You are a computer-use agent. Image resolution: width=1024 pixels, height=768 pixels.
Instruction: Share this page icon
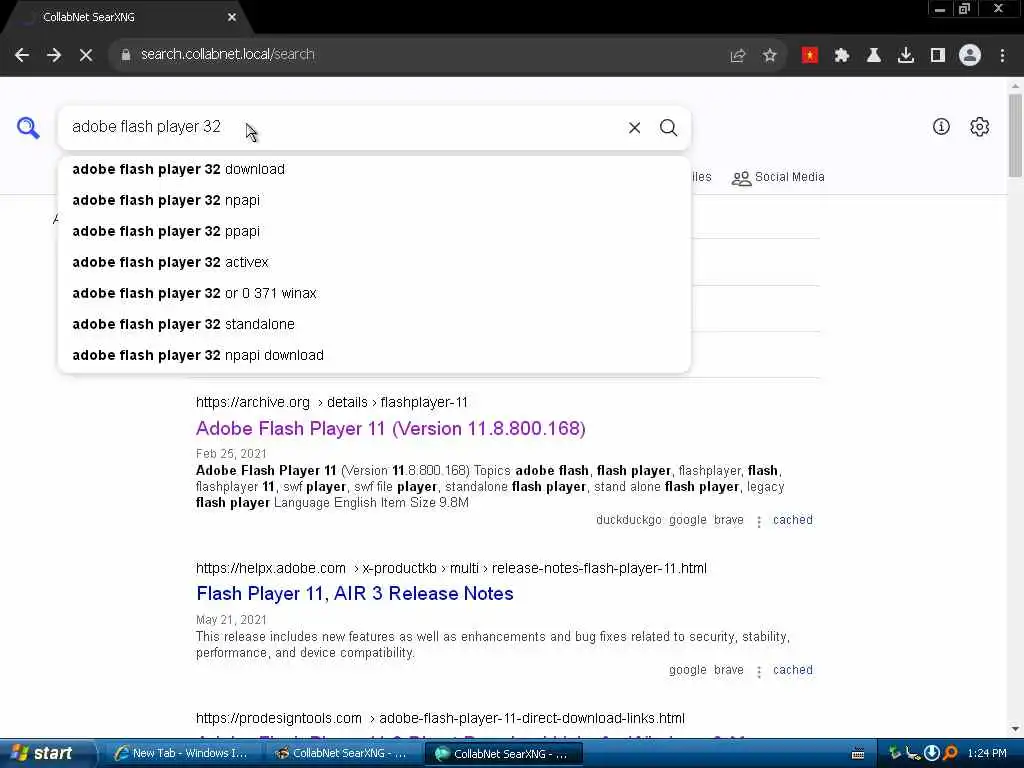(738, 56)
